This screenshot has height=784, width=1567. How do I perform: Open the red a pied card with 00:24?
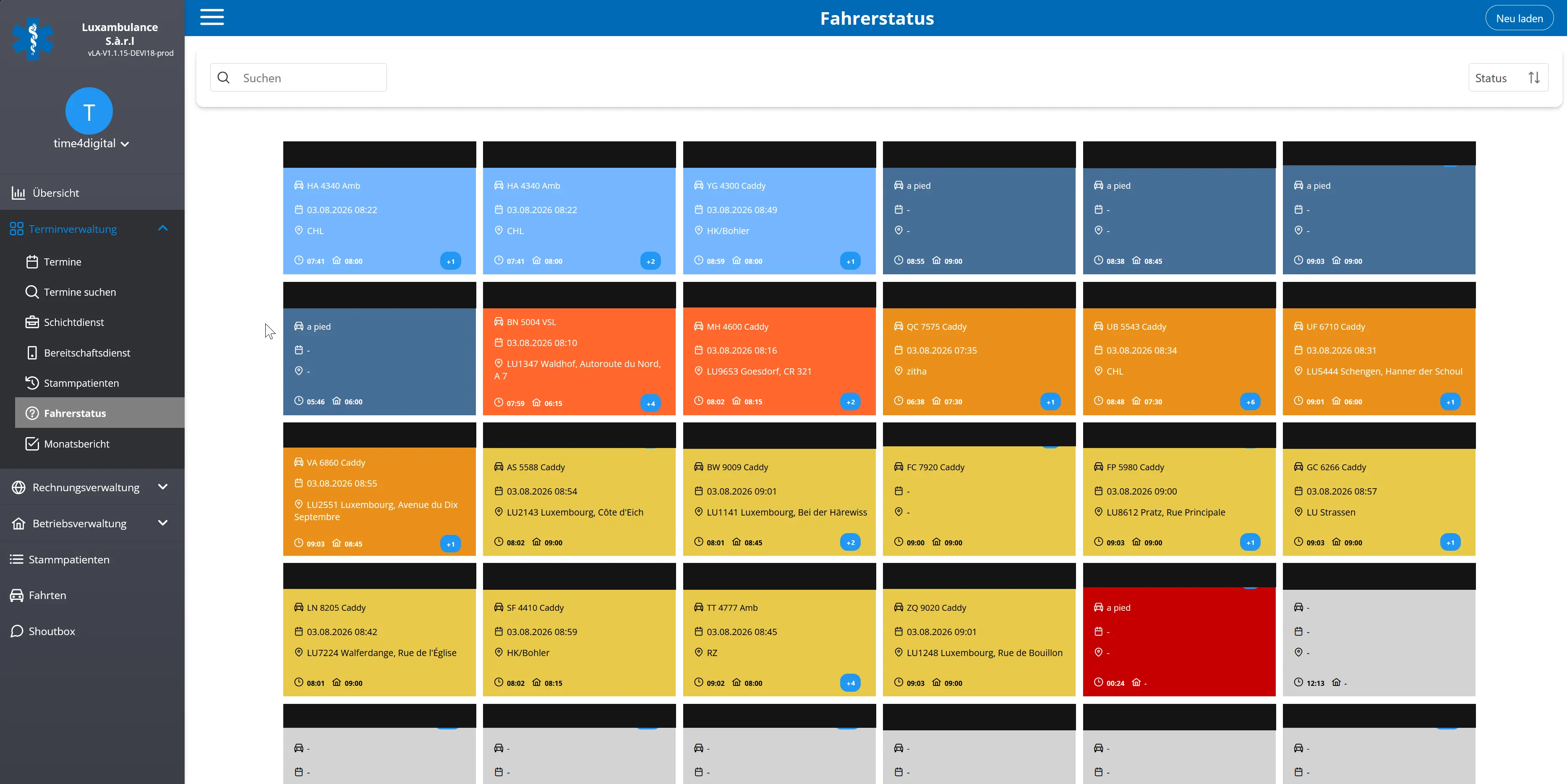(x=1179, y=630)
